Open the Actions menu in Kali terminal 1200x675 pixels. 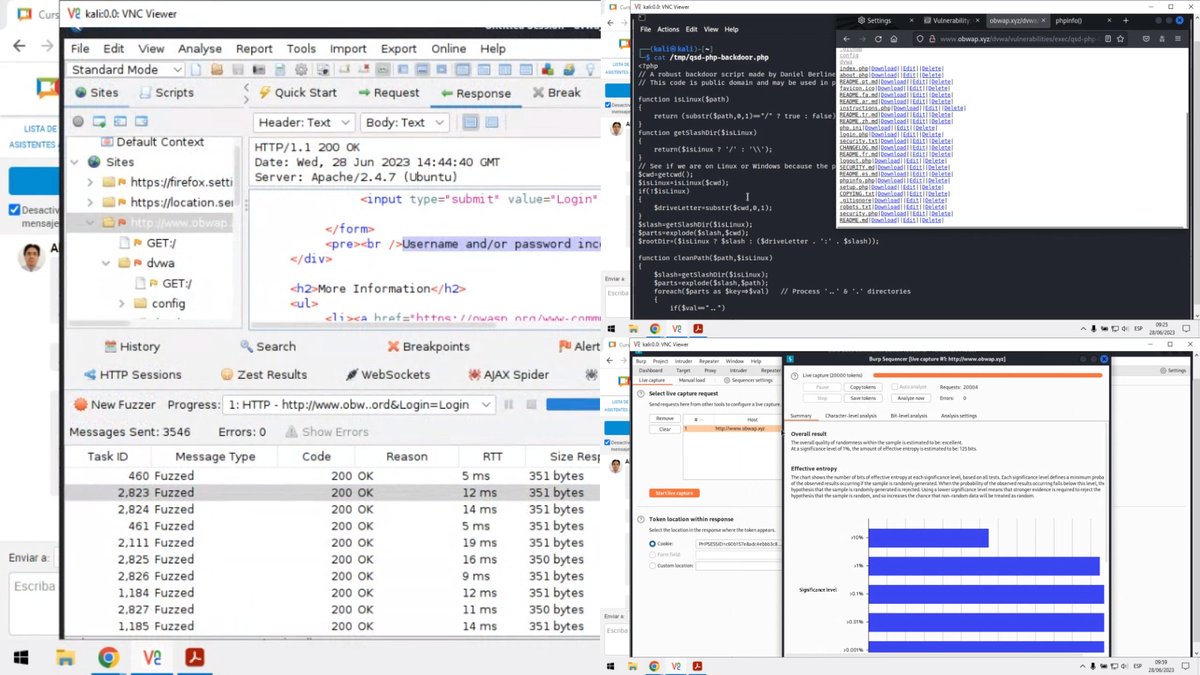[668, 29]
